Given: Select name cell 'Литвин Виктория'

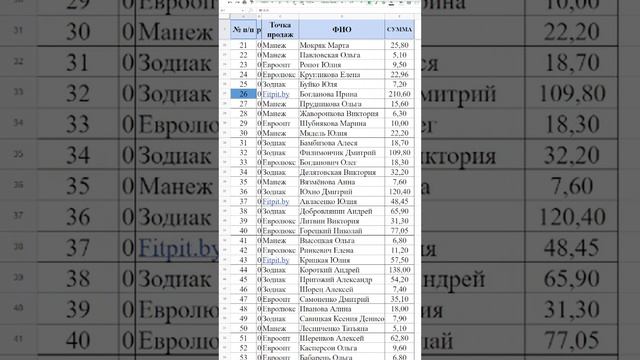Looking at the screenshot, I should click(342, 221).
